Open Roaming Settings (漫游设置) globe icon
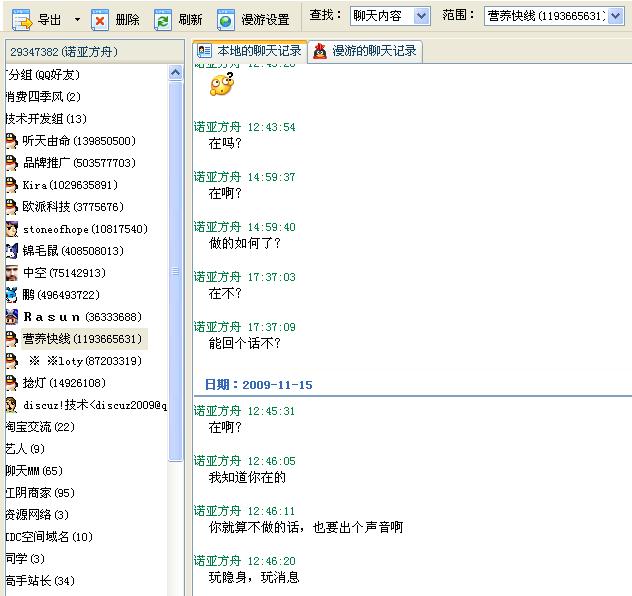The height and width of the screenshot is (596, 632). [226, 19]
